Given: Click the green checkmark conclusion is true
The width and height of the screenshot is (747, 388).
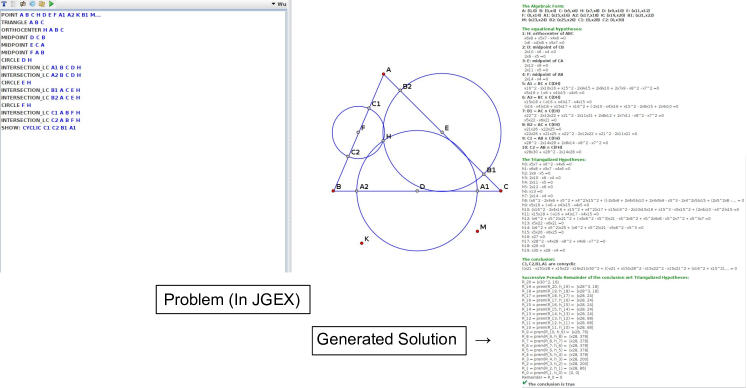Looking at the screenshot, I should click(x=525, y=383).
